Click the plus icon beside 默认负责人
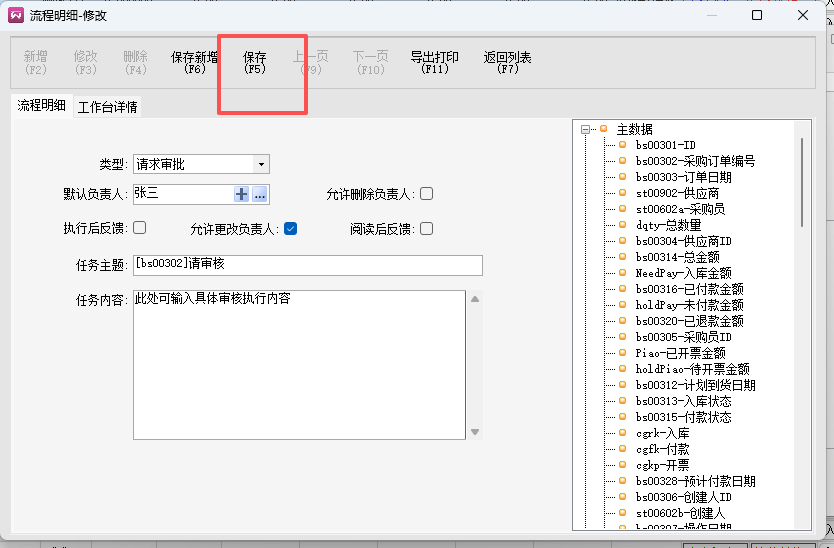Screen dimensions: 834x548 (241, 194)
